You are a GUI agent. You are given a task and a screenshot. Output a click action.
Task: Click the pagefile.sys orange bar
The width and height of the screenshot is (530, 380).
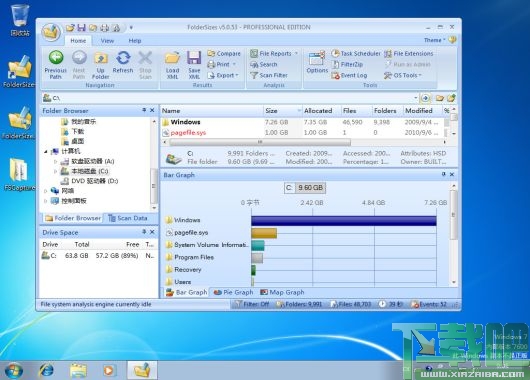point(264,233)
